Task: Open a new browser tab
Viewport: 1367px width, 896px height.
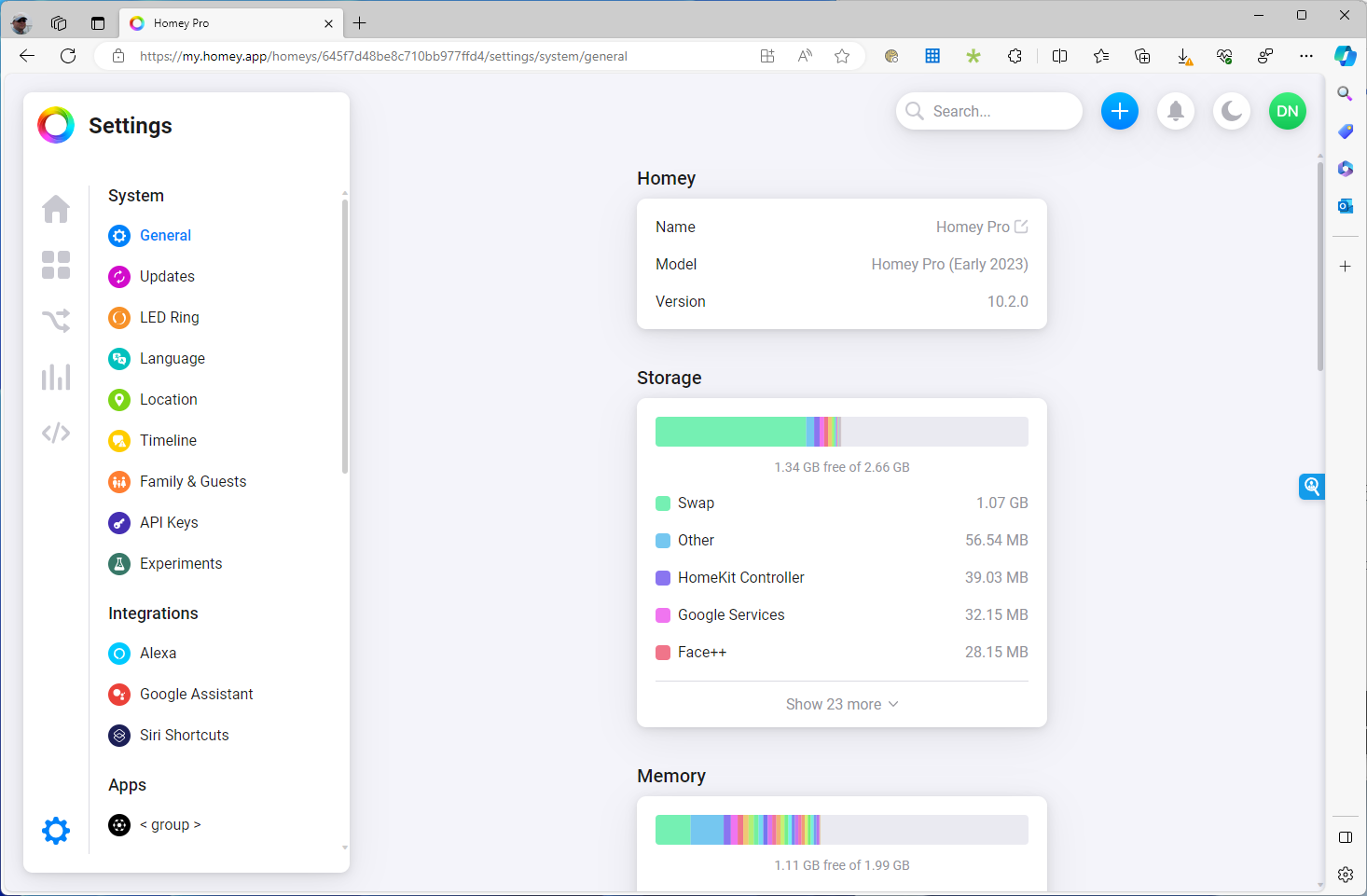Action: [x=360, y=23]
